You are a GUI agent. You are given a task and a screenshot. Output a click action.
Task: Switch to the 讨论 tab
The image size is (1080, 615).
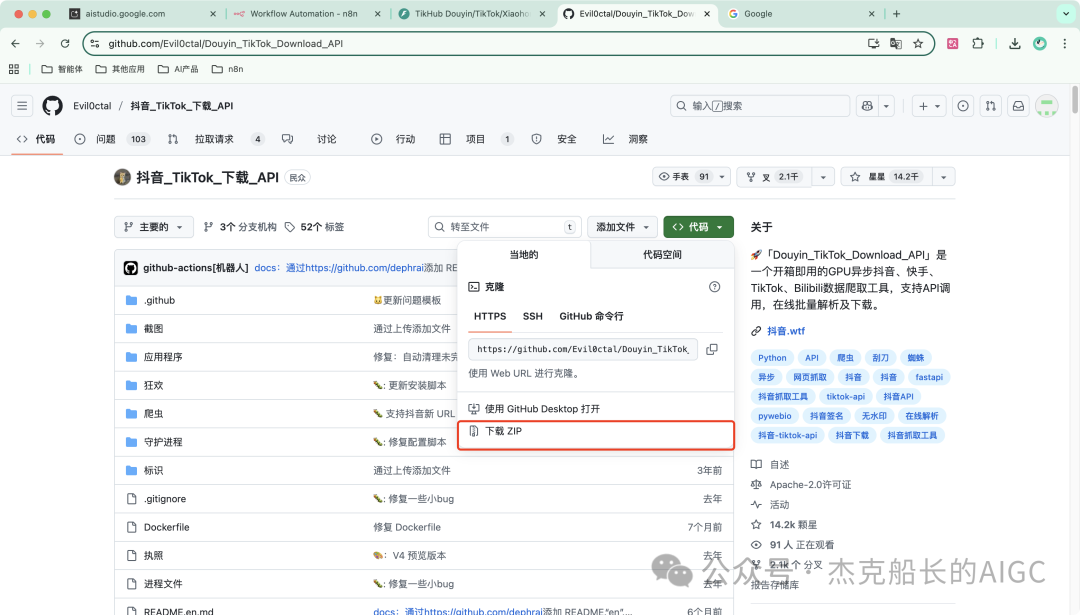click(309, 139)
